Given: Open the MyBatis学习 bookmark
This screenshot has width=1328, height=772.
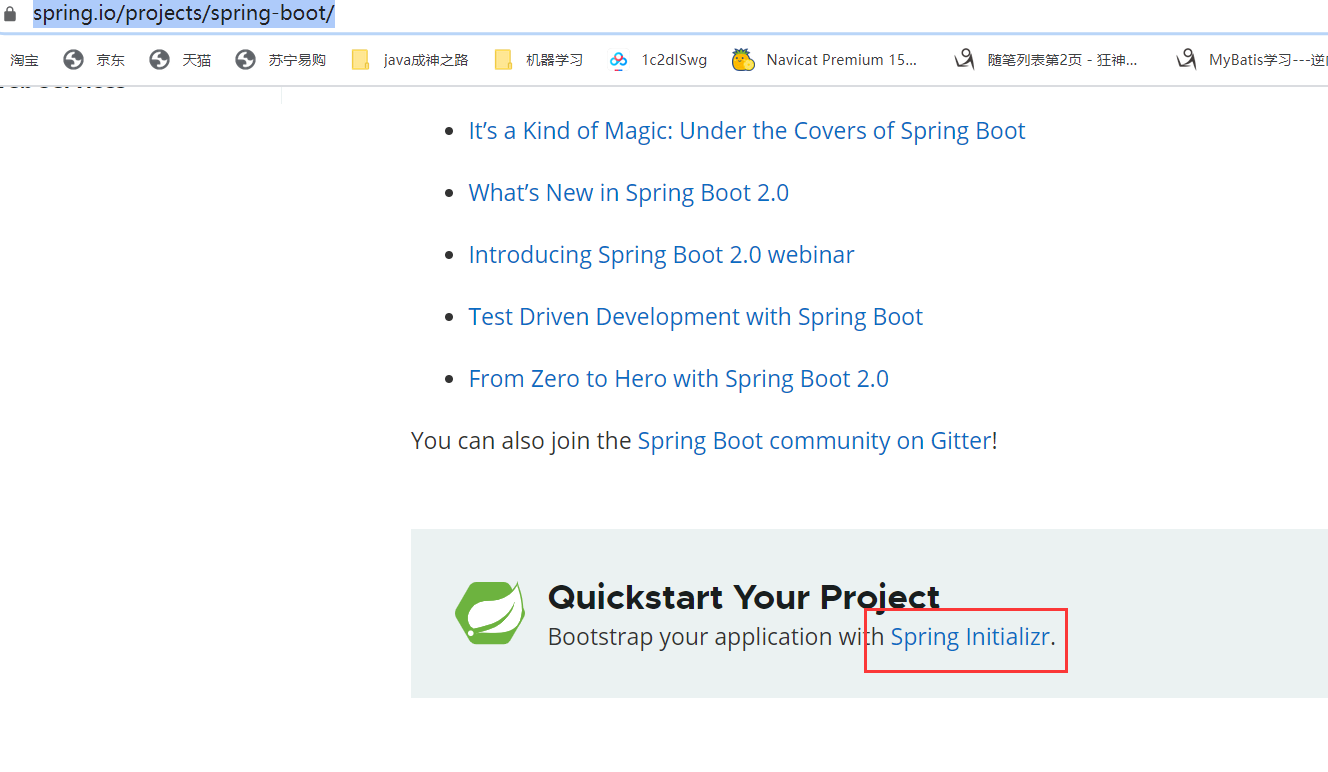Looking at the screenshot, I should click(1268, 60).
